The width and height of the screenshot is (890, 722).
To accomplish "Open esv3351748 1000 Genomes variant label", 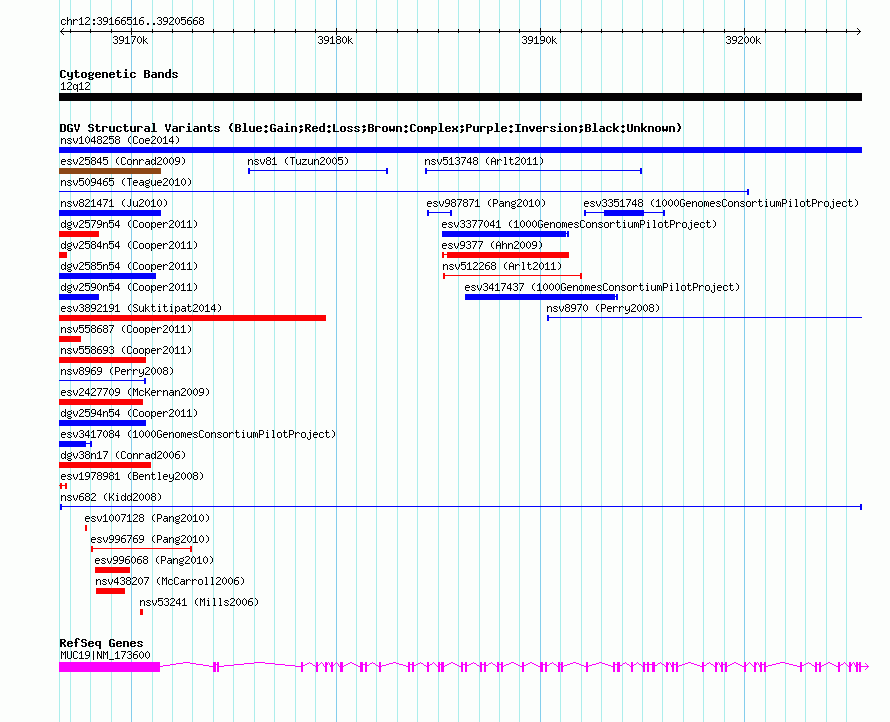I will 721,203.
